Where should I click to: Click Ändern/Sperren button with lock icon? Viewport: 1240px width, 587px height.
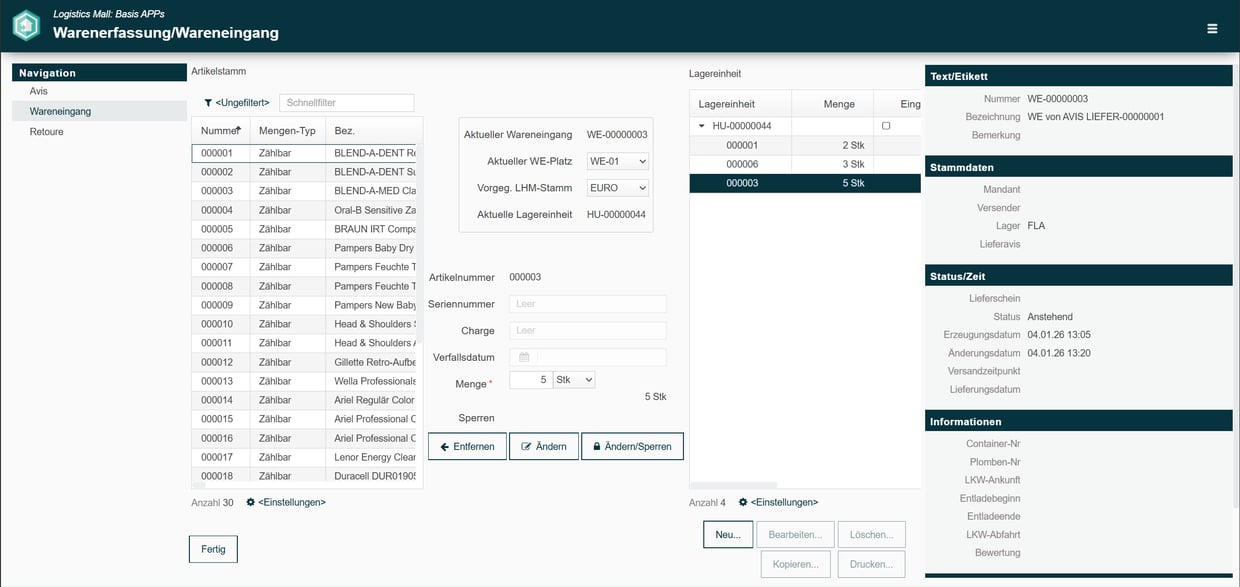click(633, 446)
